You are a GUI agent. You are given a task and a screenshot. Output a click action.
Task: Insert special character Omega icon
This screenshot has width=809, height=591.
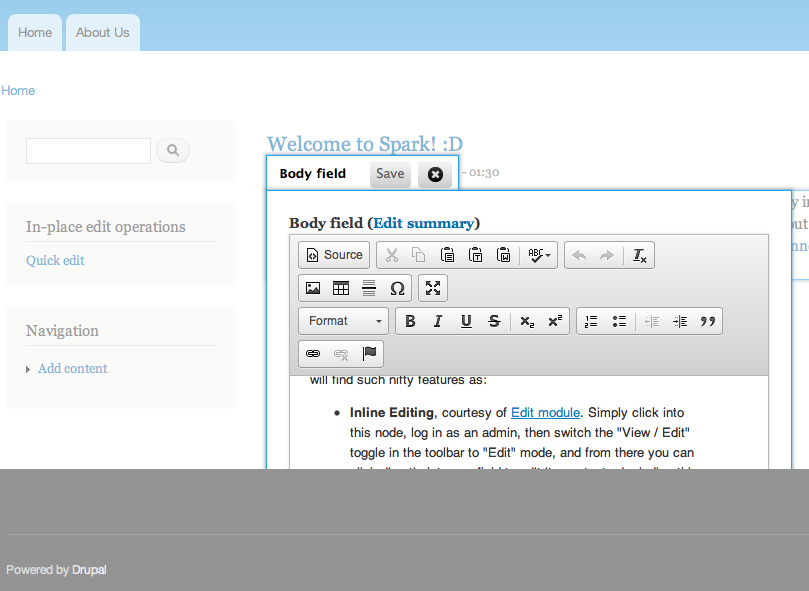pyautogui.click(x=397, y=288)
